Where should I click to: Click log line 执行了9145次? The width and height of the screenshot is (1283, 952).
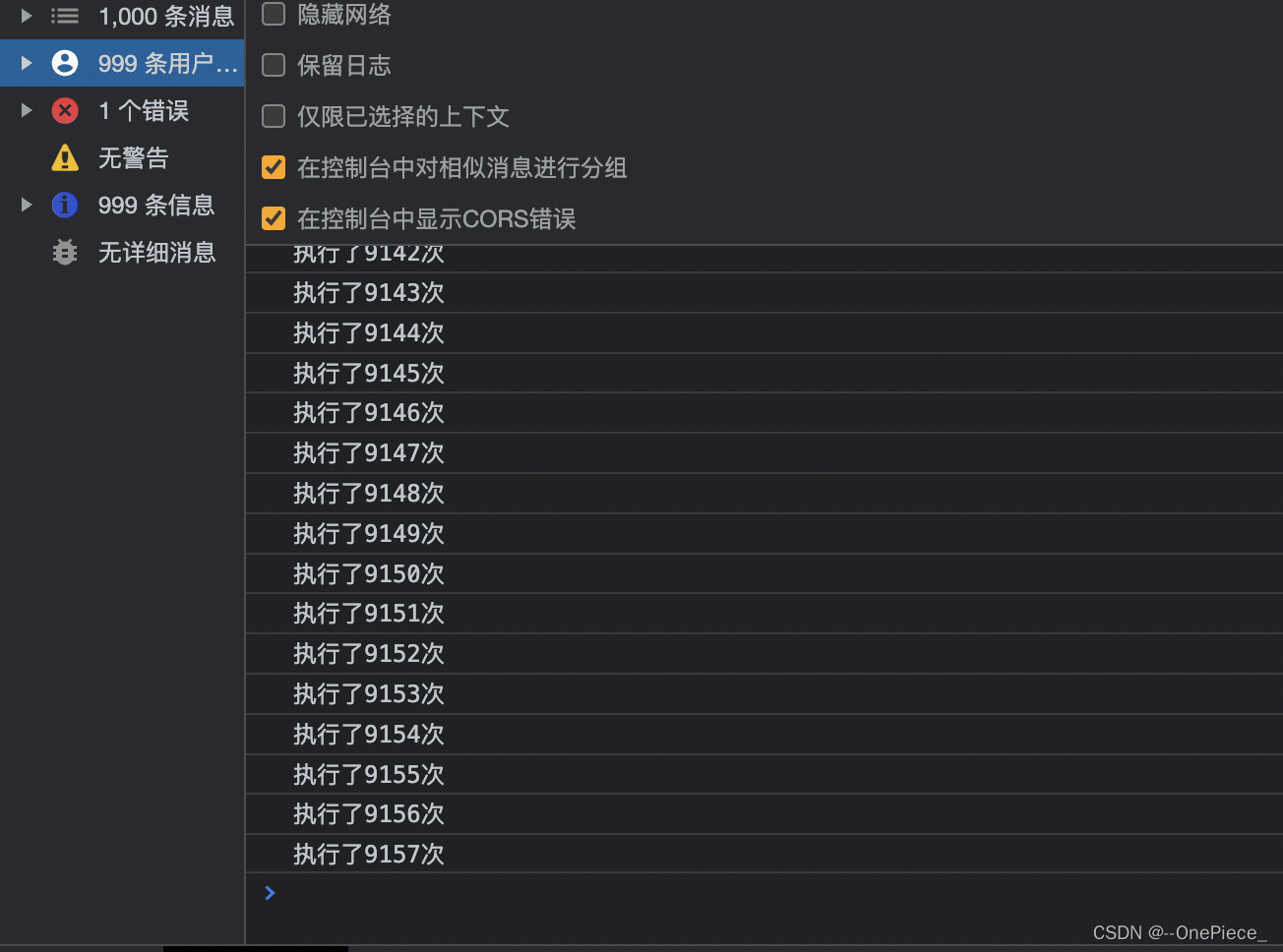point(764,374)
